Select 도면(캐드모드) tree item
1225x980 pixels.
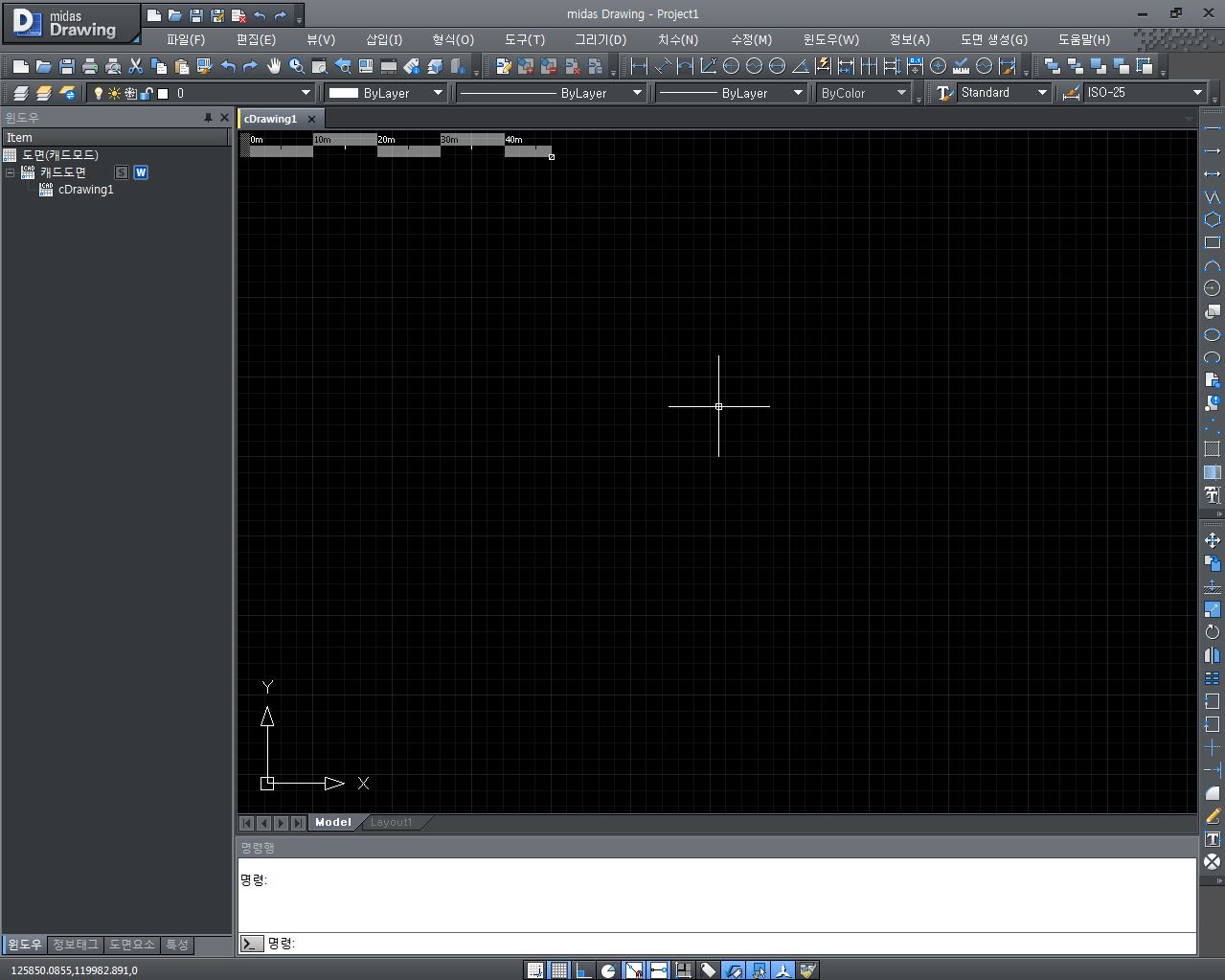[x=60, y=154]
